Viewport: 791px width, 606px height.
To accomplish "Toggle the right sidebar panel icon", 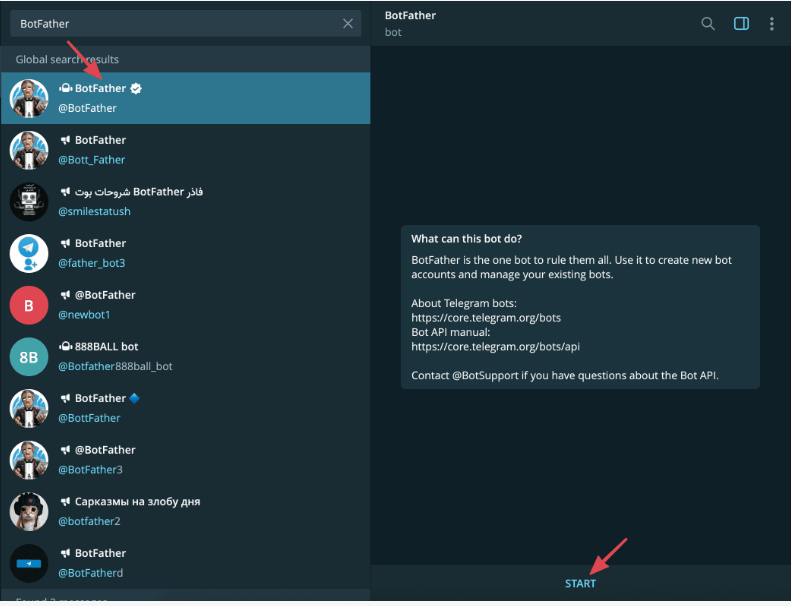I will (741, 24).
